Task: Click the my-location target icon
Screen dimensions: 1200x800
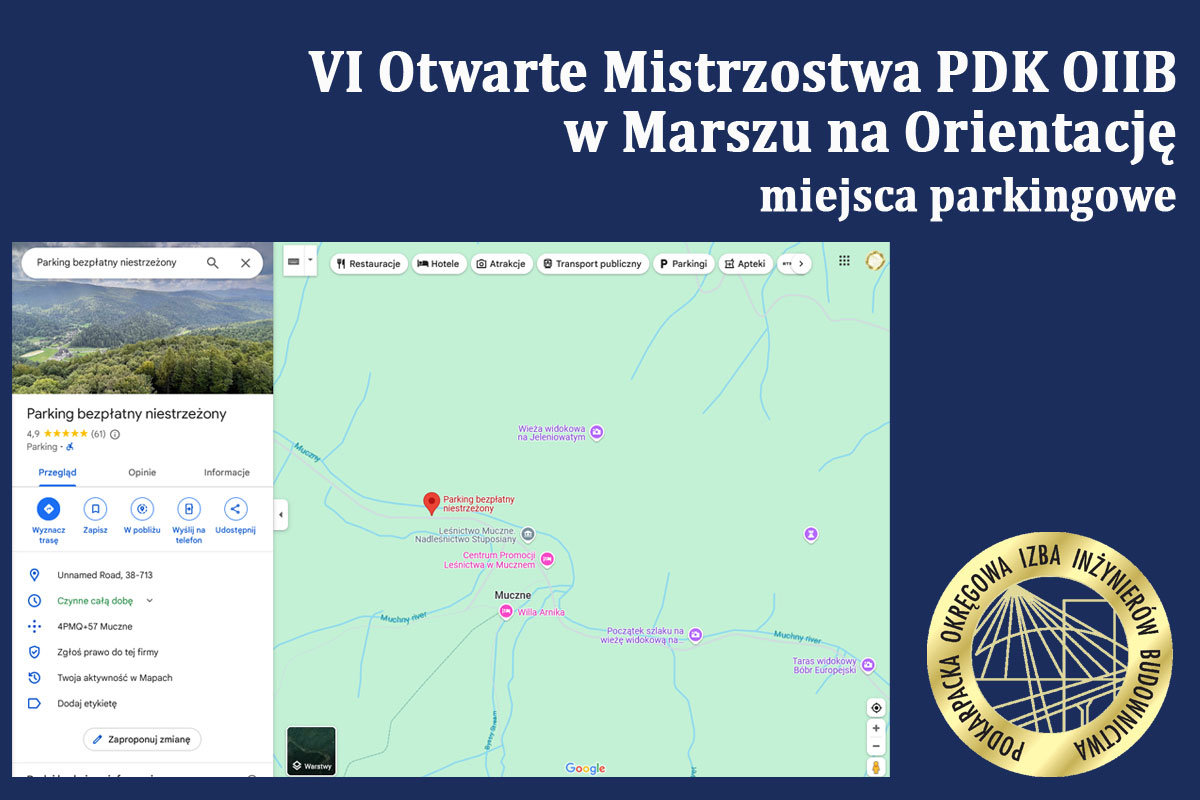Action: tap(876, 708)
